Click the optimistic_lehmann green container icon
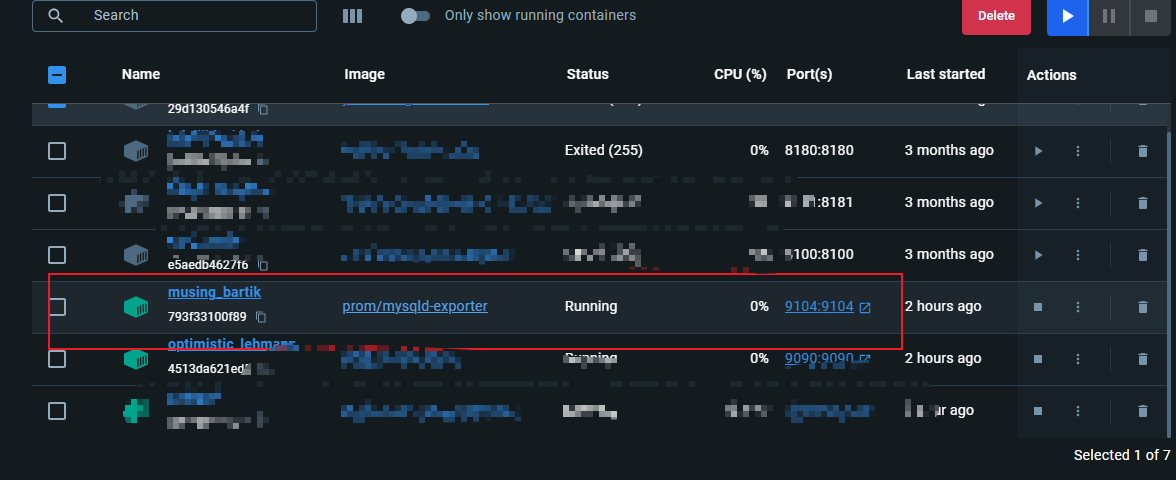1176x480 pixels. click(x=136, y=359)
